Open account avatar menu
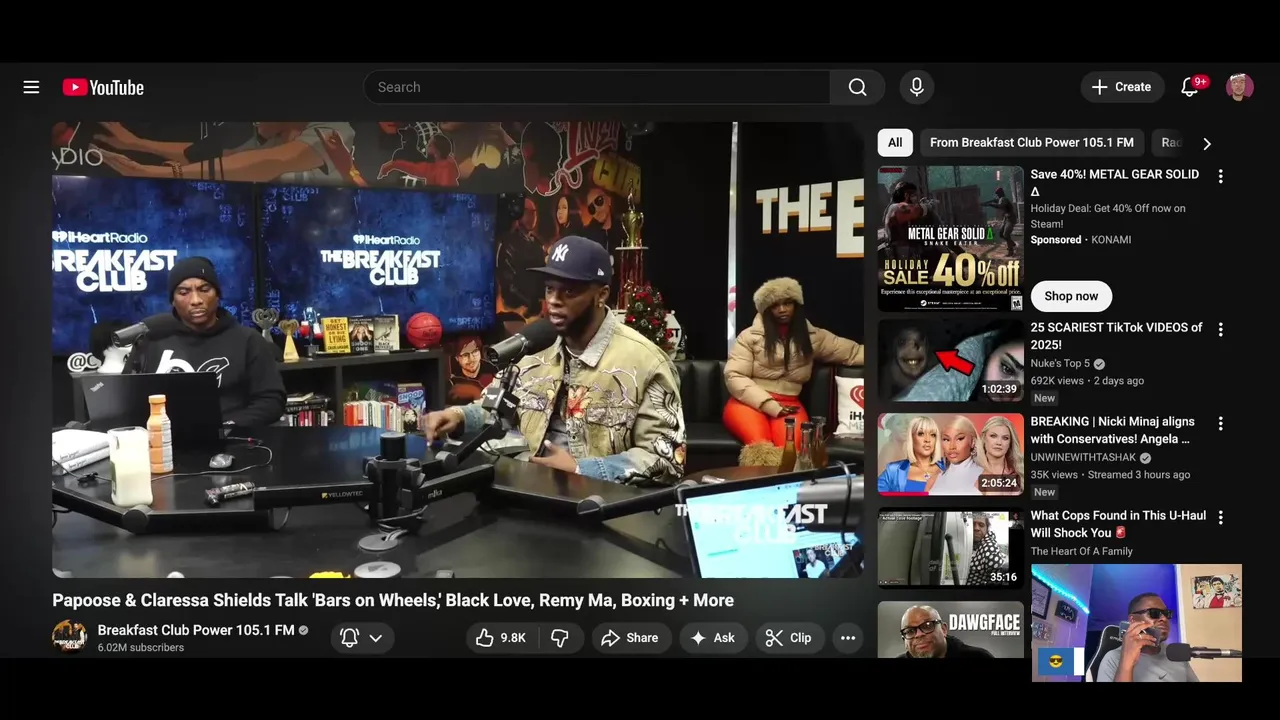The image size is (1280, 720). [1240, 87]
